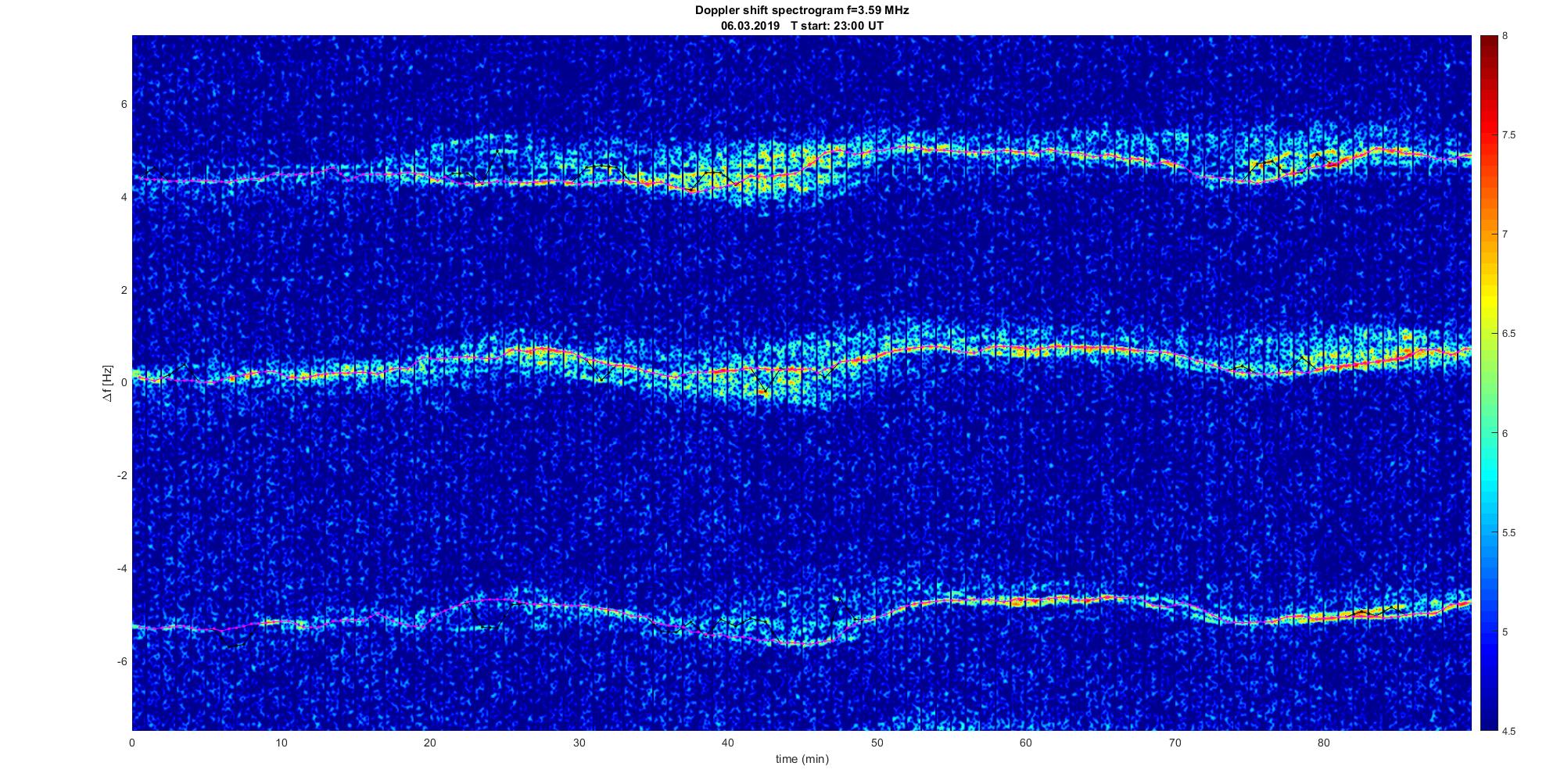The image size is (1564, 784).
Task: Click the y-axis tick label '6'
Action: coord(124,105)
